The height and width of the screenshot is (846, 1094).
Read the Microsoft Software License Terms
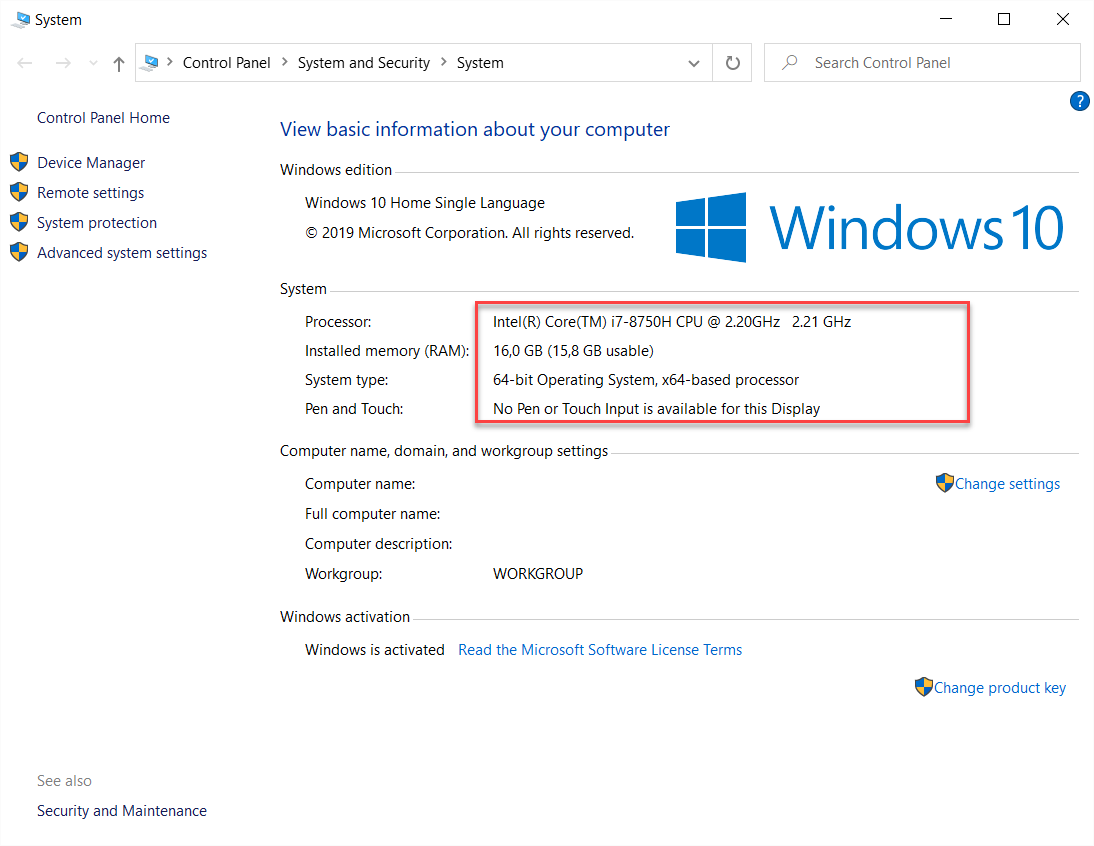point(600,650)
